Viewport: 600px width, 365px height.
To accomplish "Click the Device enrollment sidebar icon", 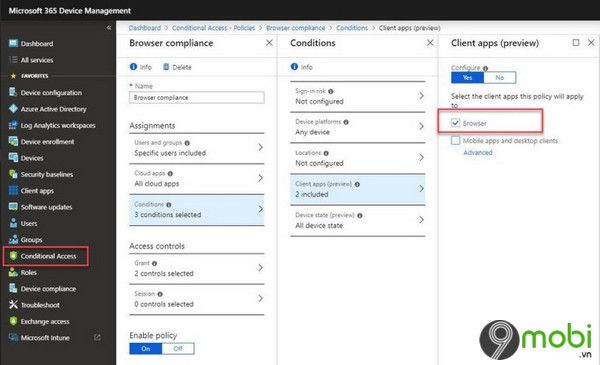I will pos(13,141).
